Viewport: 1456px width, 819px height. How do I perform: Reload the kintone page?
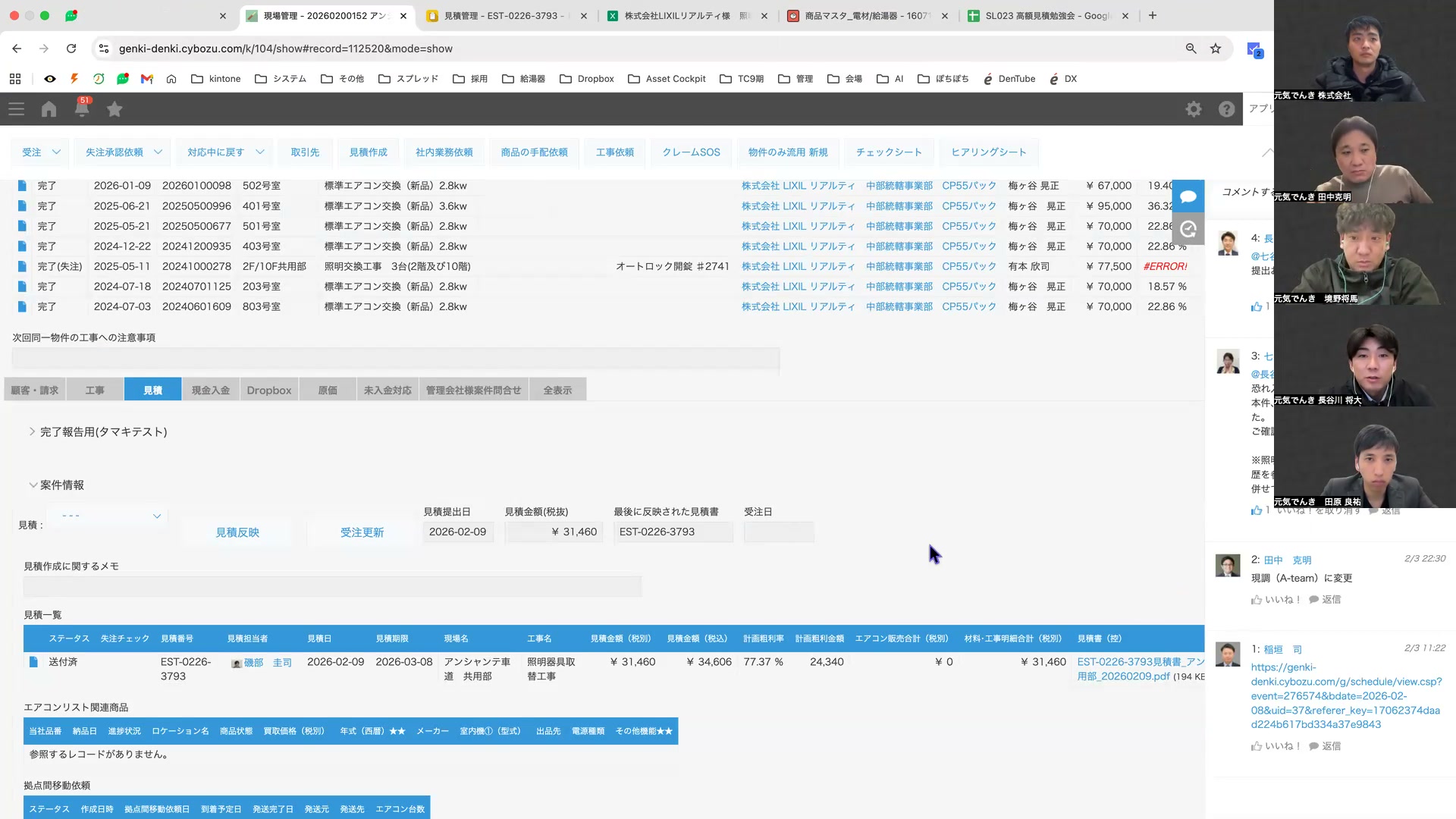click(71, 49)
